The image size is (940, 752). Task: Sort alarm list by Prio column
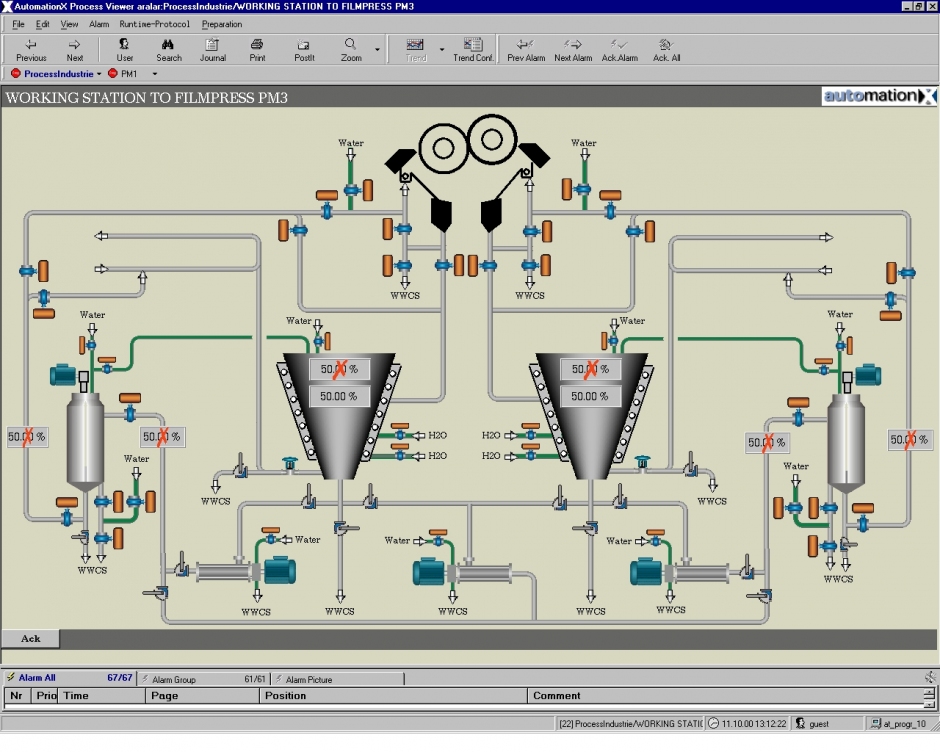45,696
